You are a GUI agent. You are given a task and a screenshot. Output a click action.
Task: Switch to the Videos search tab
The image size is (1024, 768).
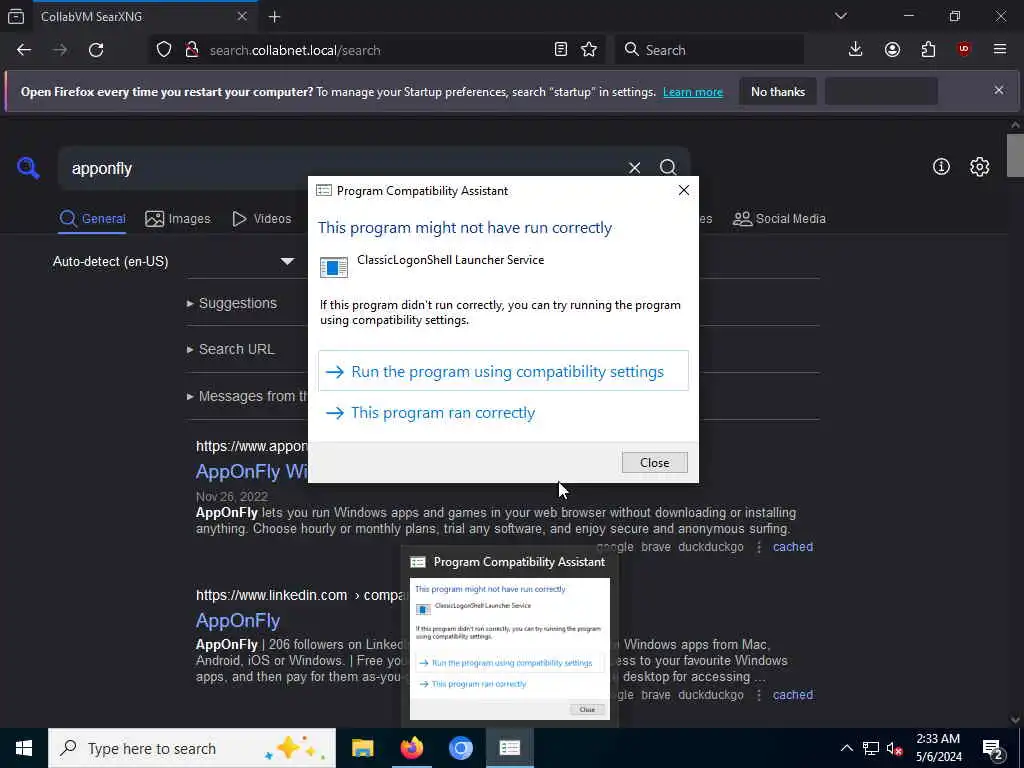pos(261,219)
